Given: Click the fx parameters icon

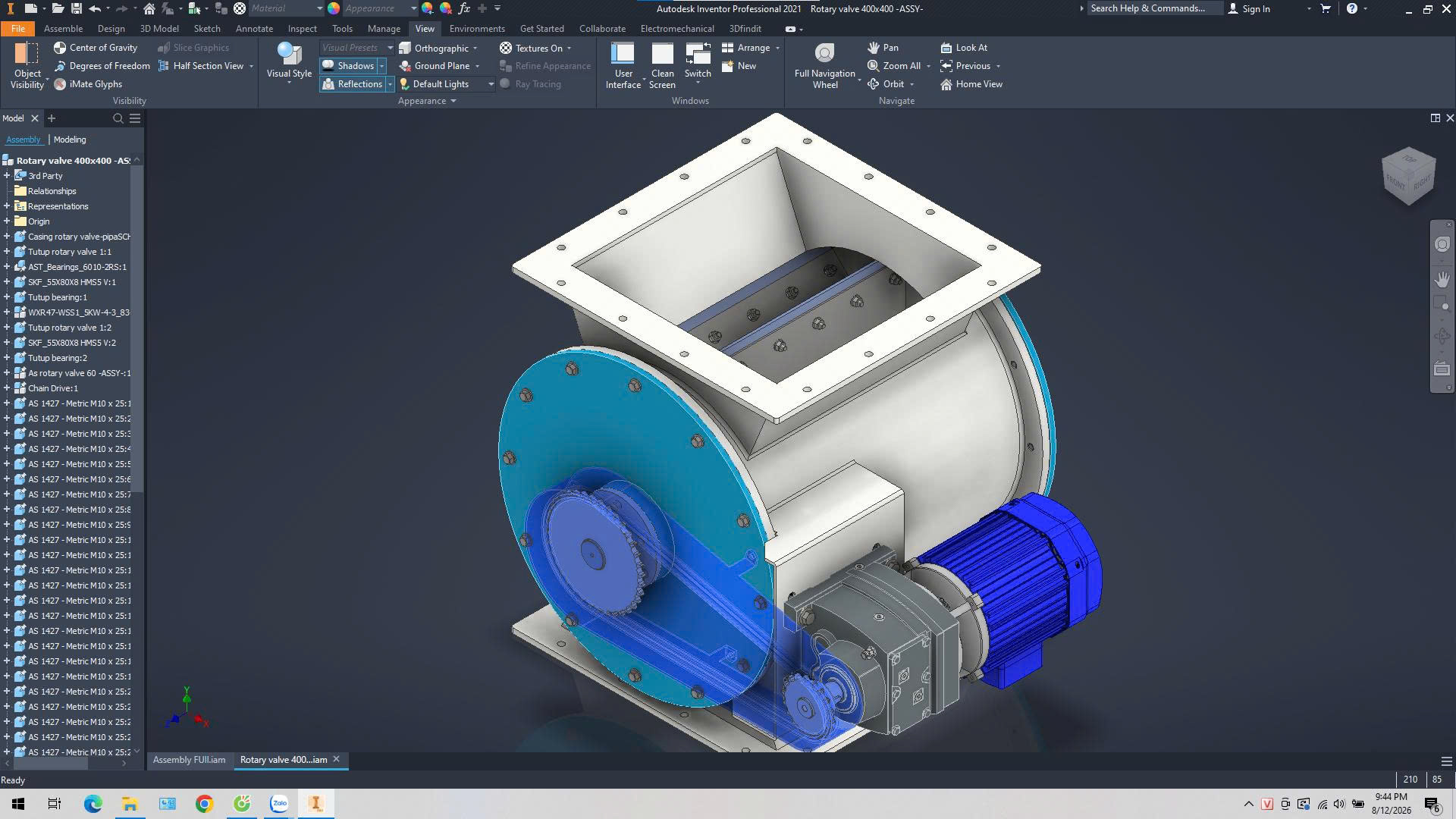Looking at the screenshot, I should [464, 8].
